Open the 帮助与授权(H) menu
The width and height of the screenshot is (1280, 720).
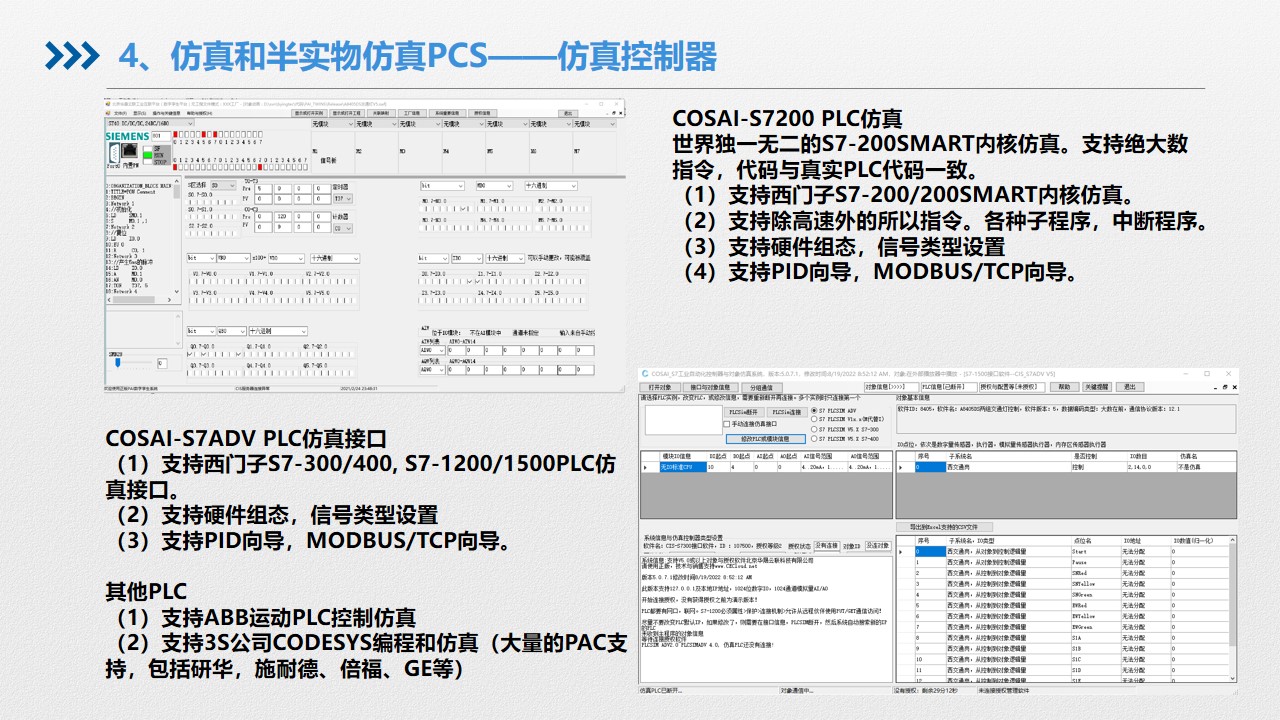click(199, 113)
